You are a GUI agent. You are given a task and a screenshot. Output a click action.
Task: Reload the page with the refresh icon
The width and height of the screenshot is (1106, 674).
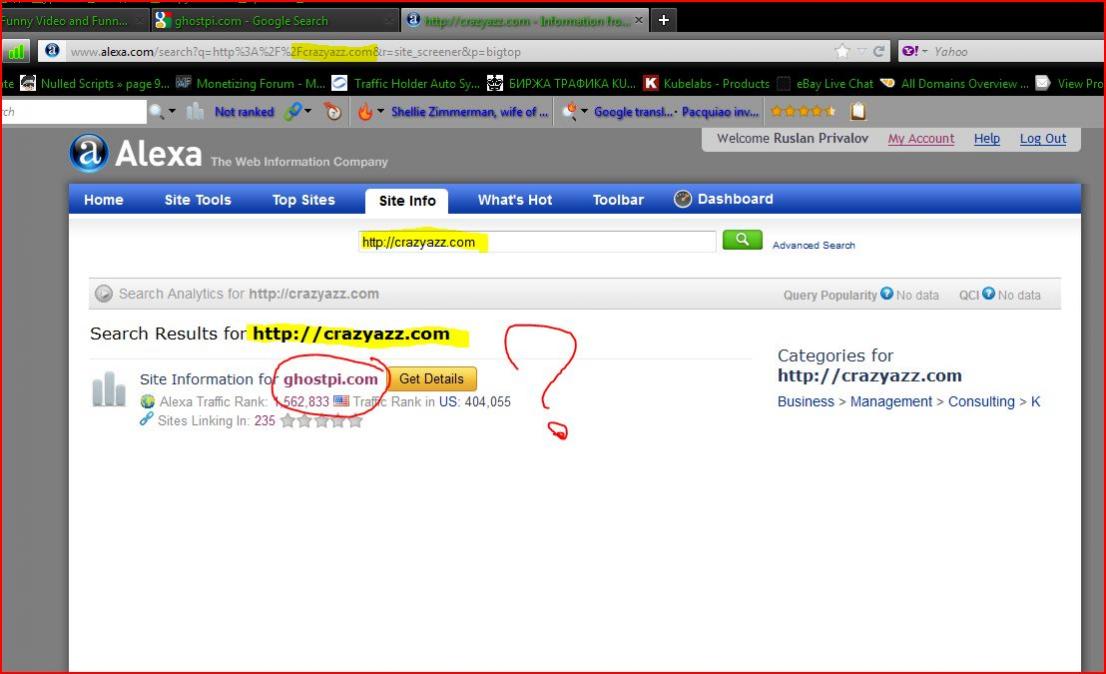coord(879,51)
